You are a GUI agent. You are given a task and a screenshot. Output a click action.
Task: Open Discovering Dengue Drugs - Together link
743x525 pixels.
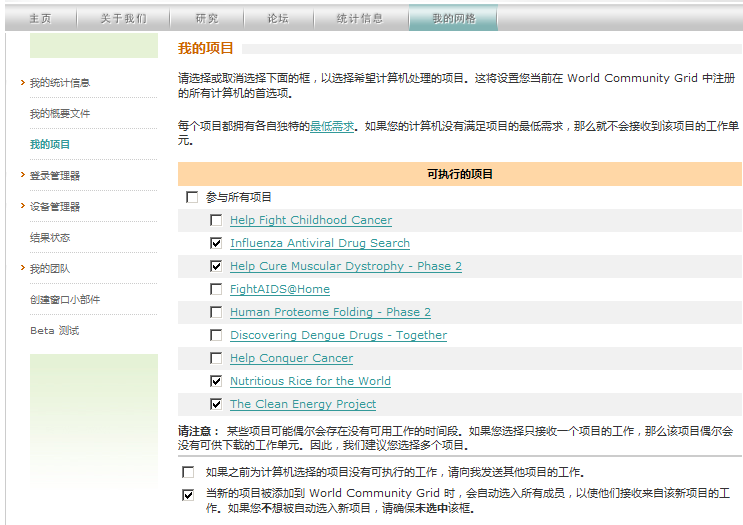coord(338,335)
